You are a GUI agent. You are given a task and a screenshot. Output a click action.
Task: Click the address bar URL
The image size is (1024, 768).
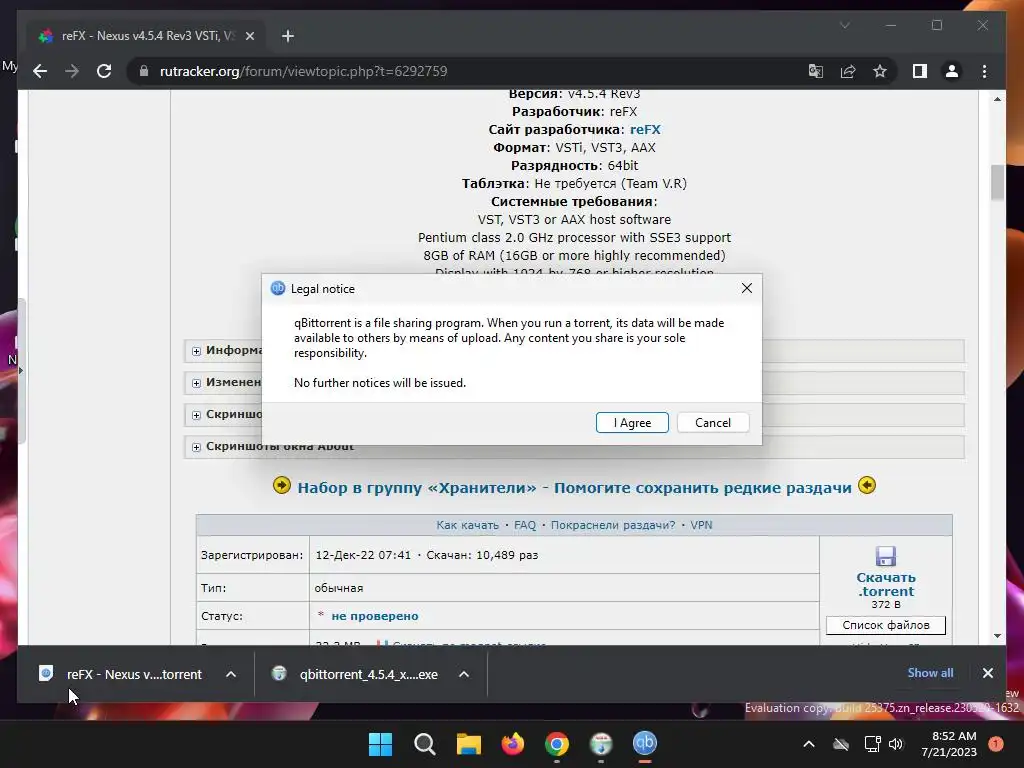304,71
